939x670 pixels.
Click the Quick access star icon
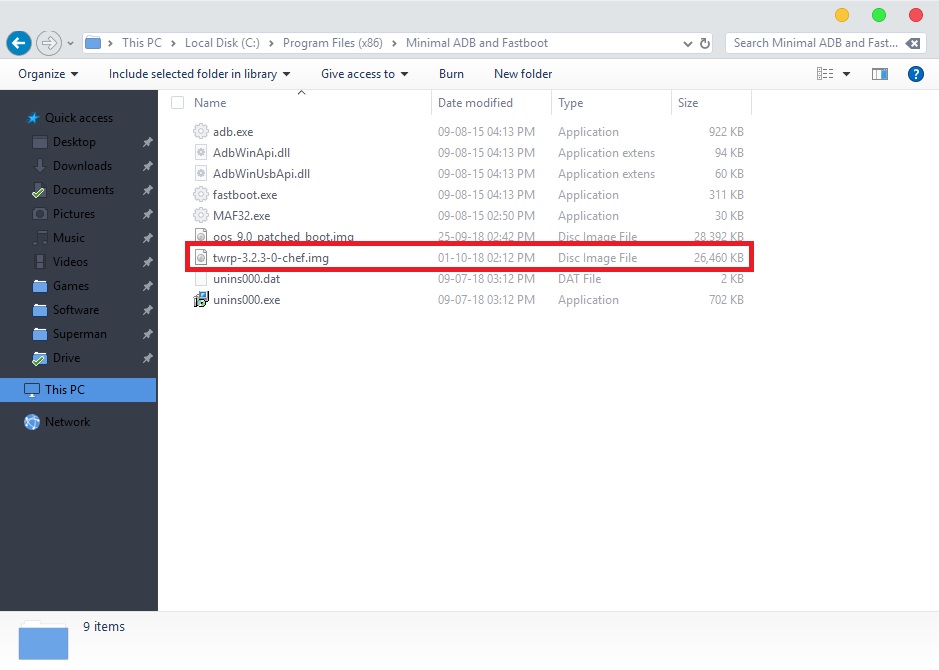(33, 118)
